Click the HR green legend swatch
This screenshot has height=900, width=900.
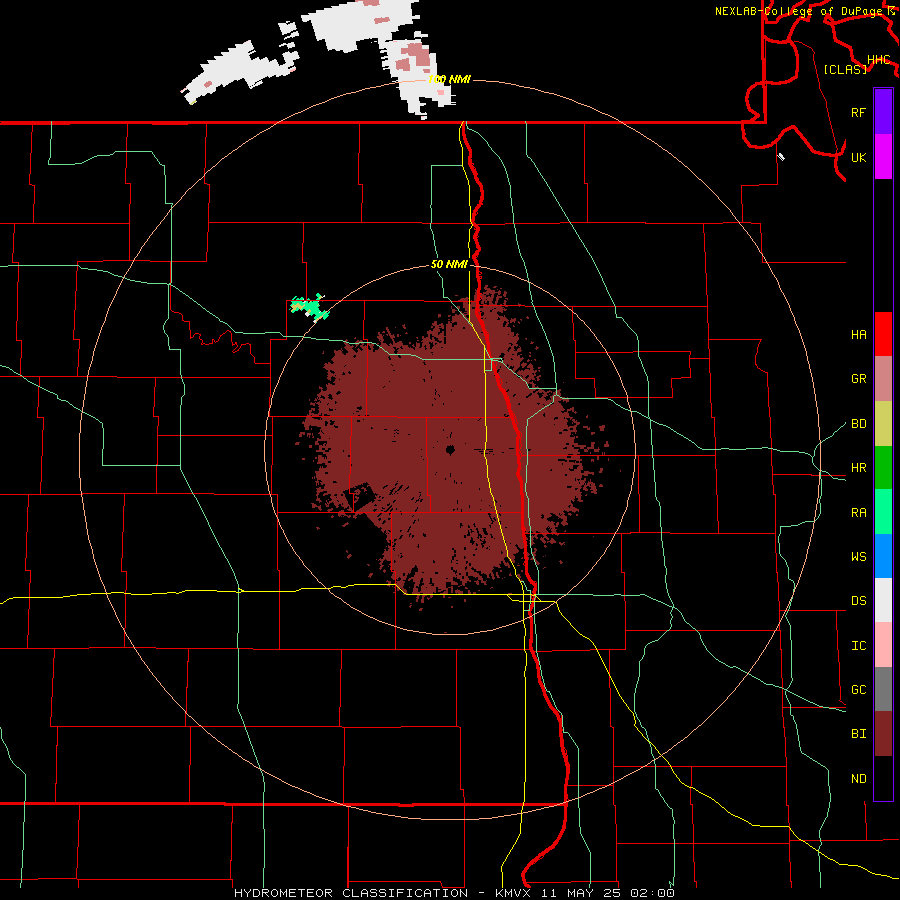pyautogui.click(x=883, y=467)
